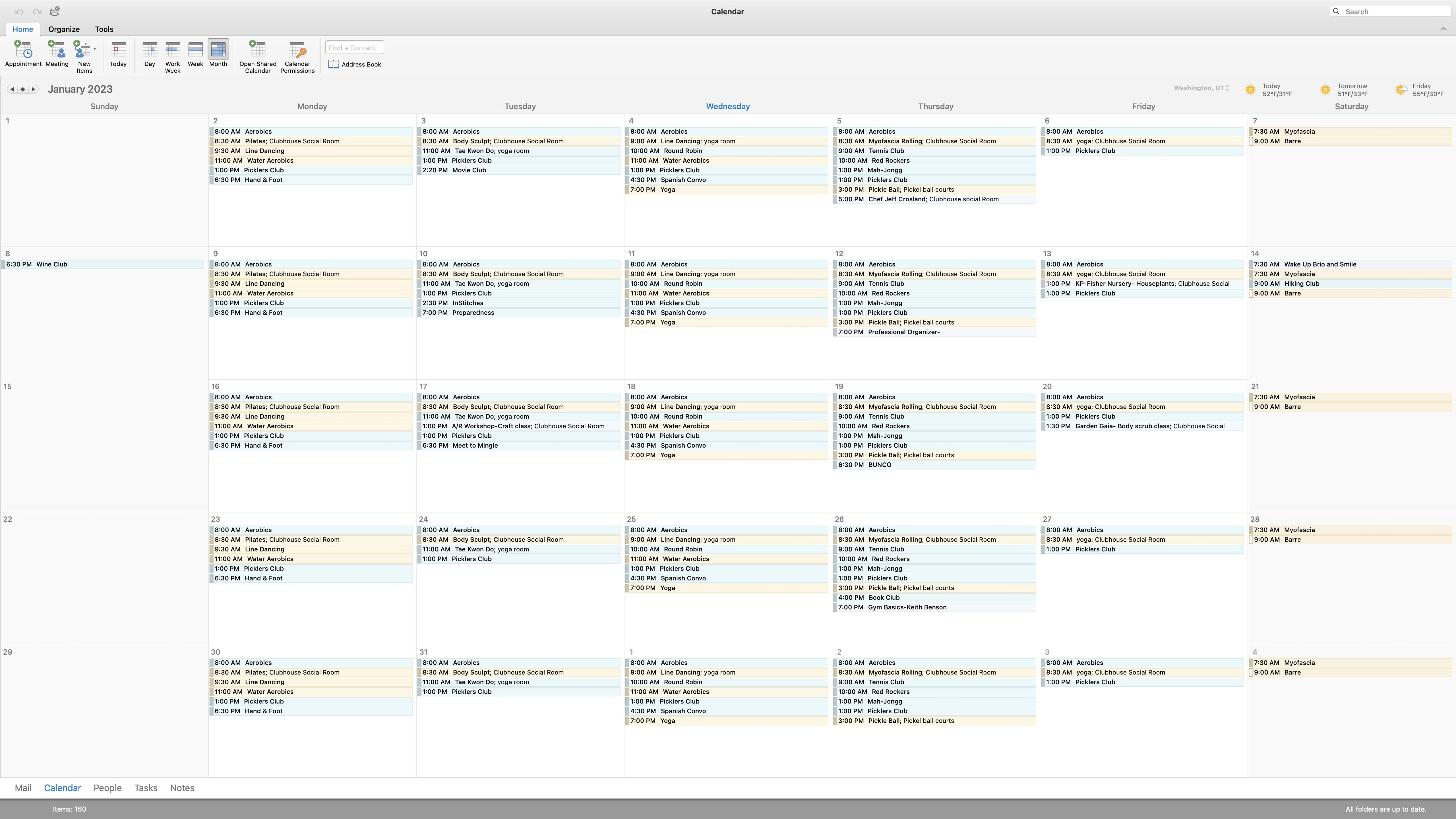The width and height of the screenshot is (1456, 819).
Task: Switch to People in bottom navigation
Action: (x=107, y=788)
